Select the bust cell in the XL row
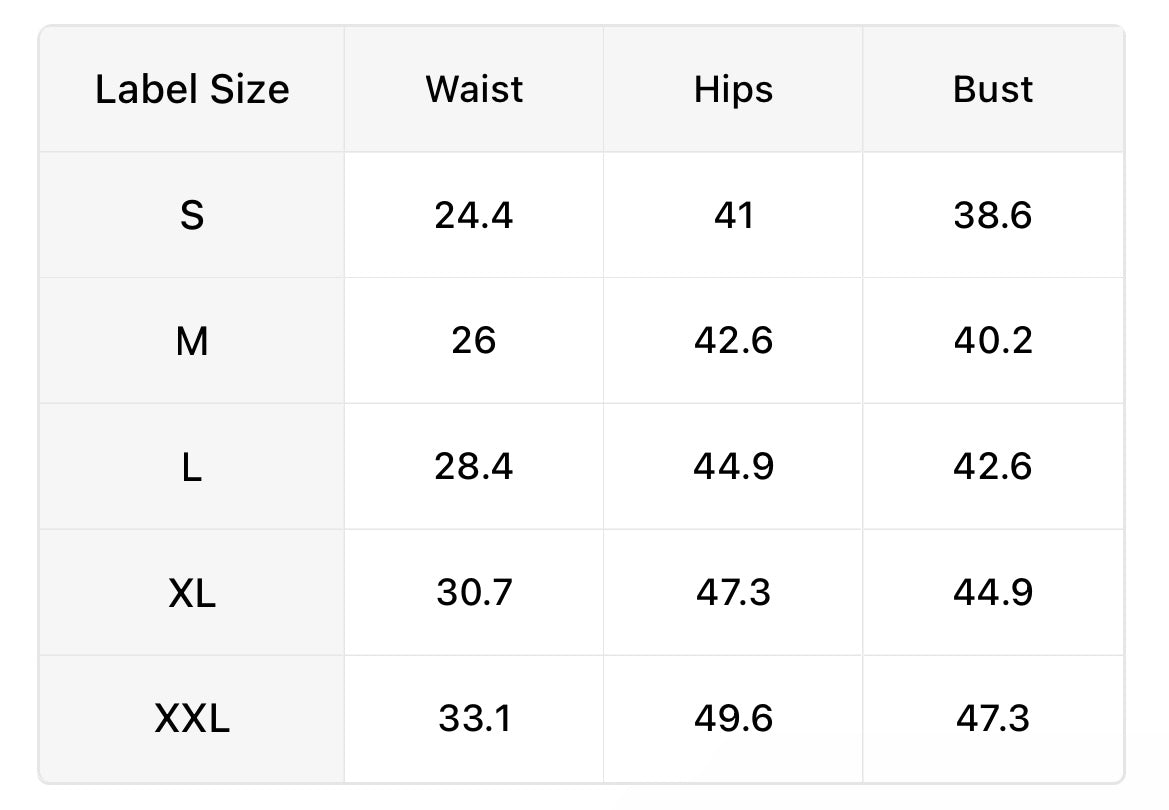 coord(993,594)
